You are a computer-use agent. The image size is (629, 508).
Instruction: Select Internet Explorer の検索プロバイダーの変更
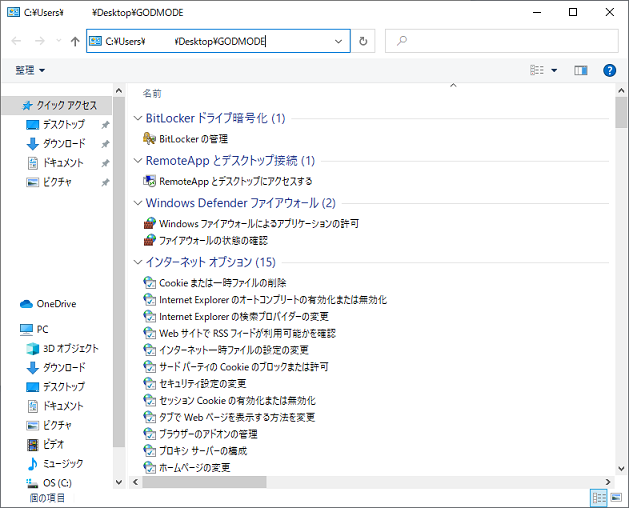pos(244,317)
